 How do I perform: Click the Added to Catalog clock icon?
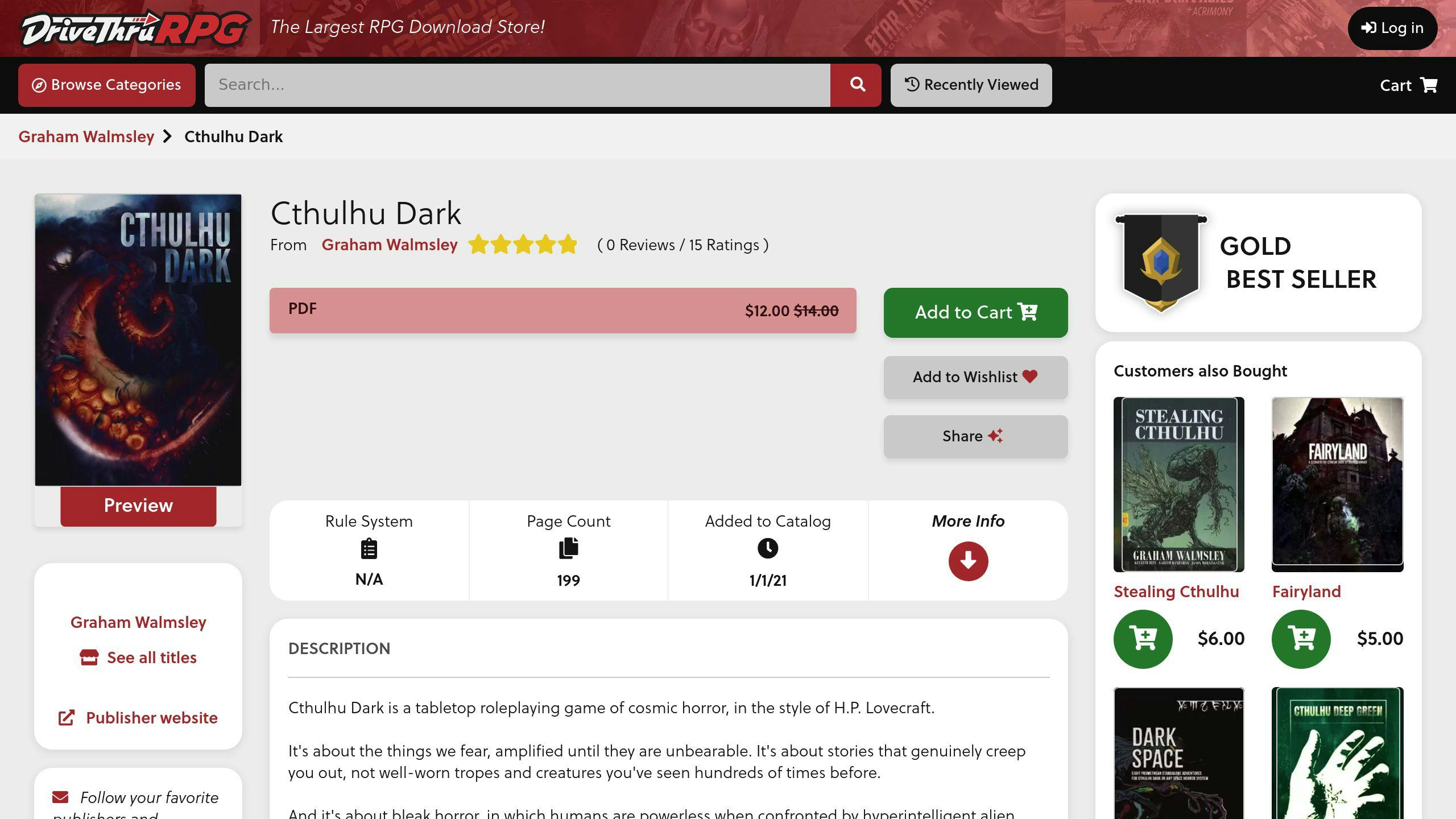pos(768,548)
